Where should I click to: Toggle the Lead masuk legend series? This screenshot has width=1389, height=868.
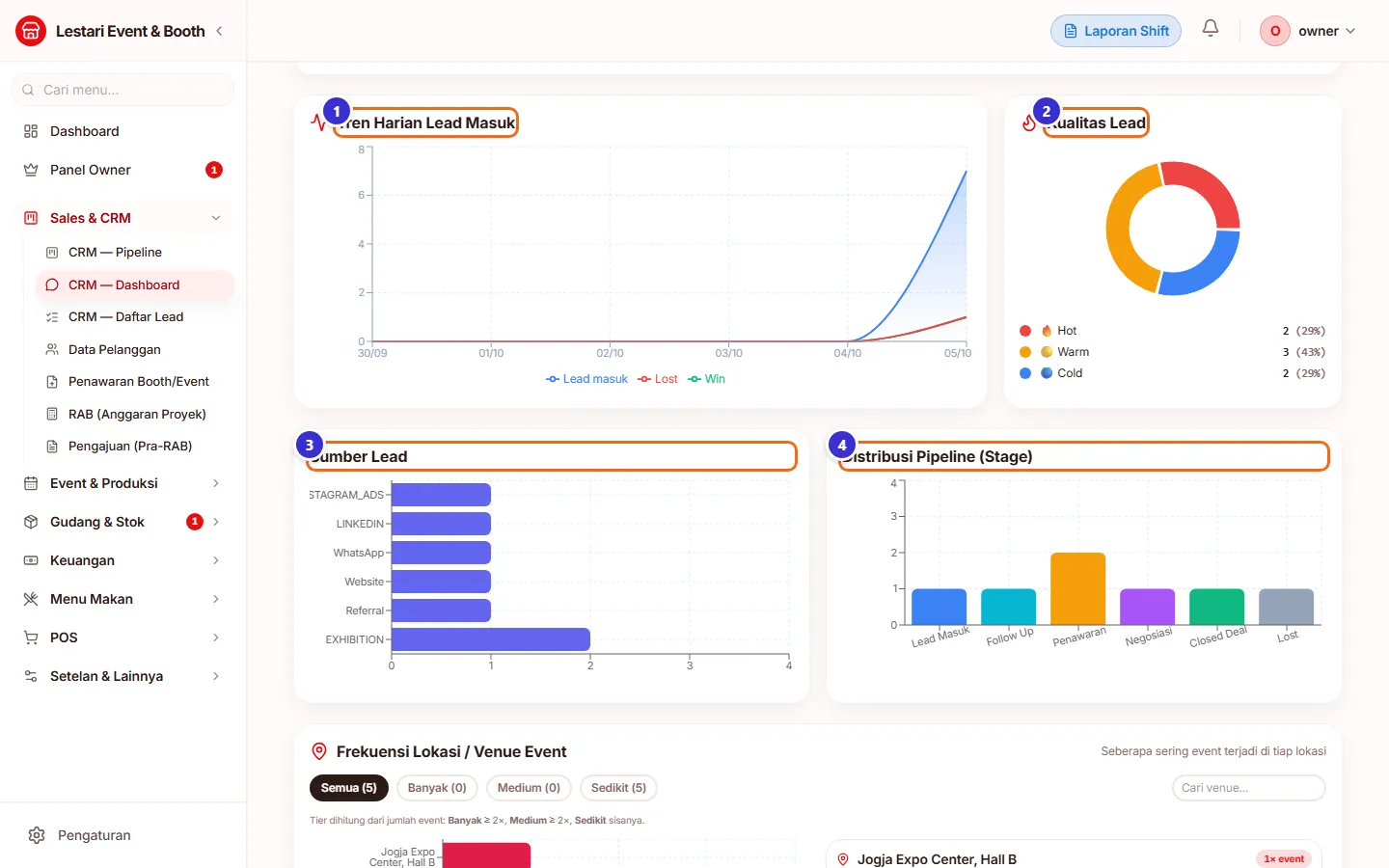tap(586, 379)
